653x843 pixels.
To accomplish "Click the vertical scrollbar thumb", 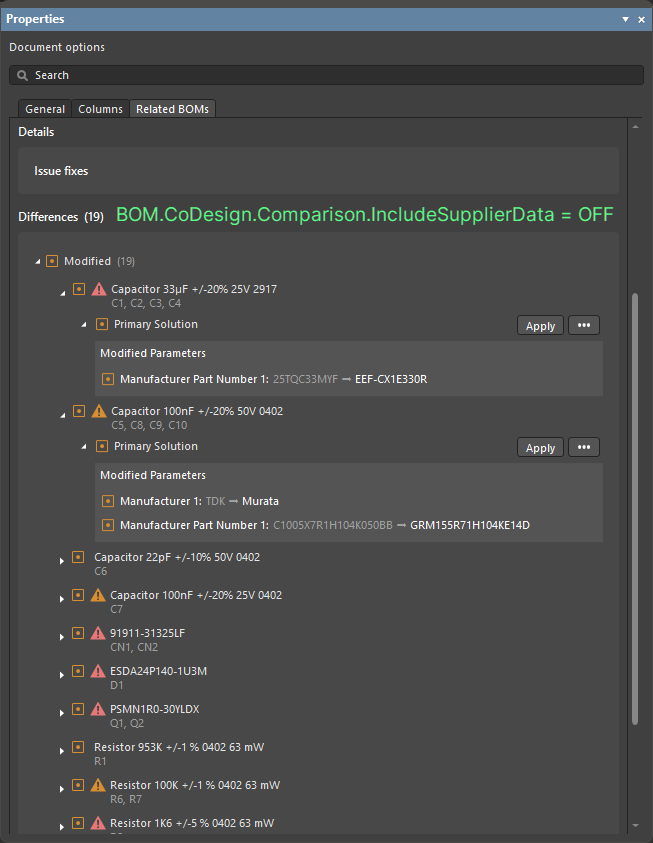I will pos(634,508).
